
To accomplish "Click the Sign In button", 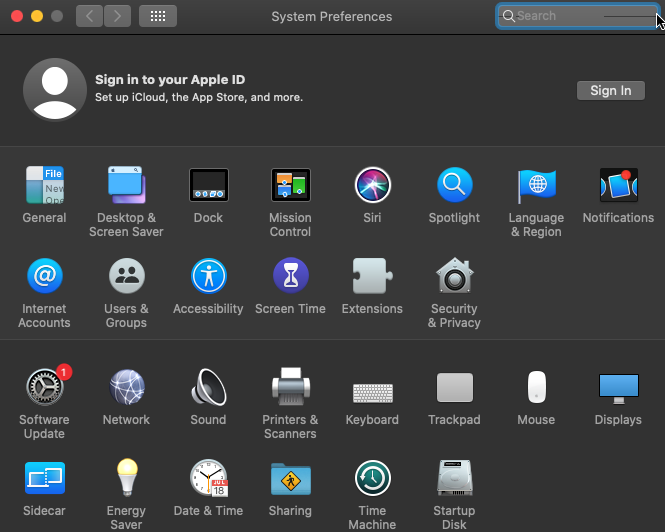I will point(610,91).
